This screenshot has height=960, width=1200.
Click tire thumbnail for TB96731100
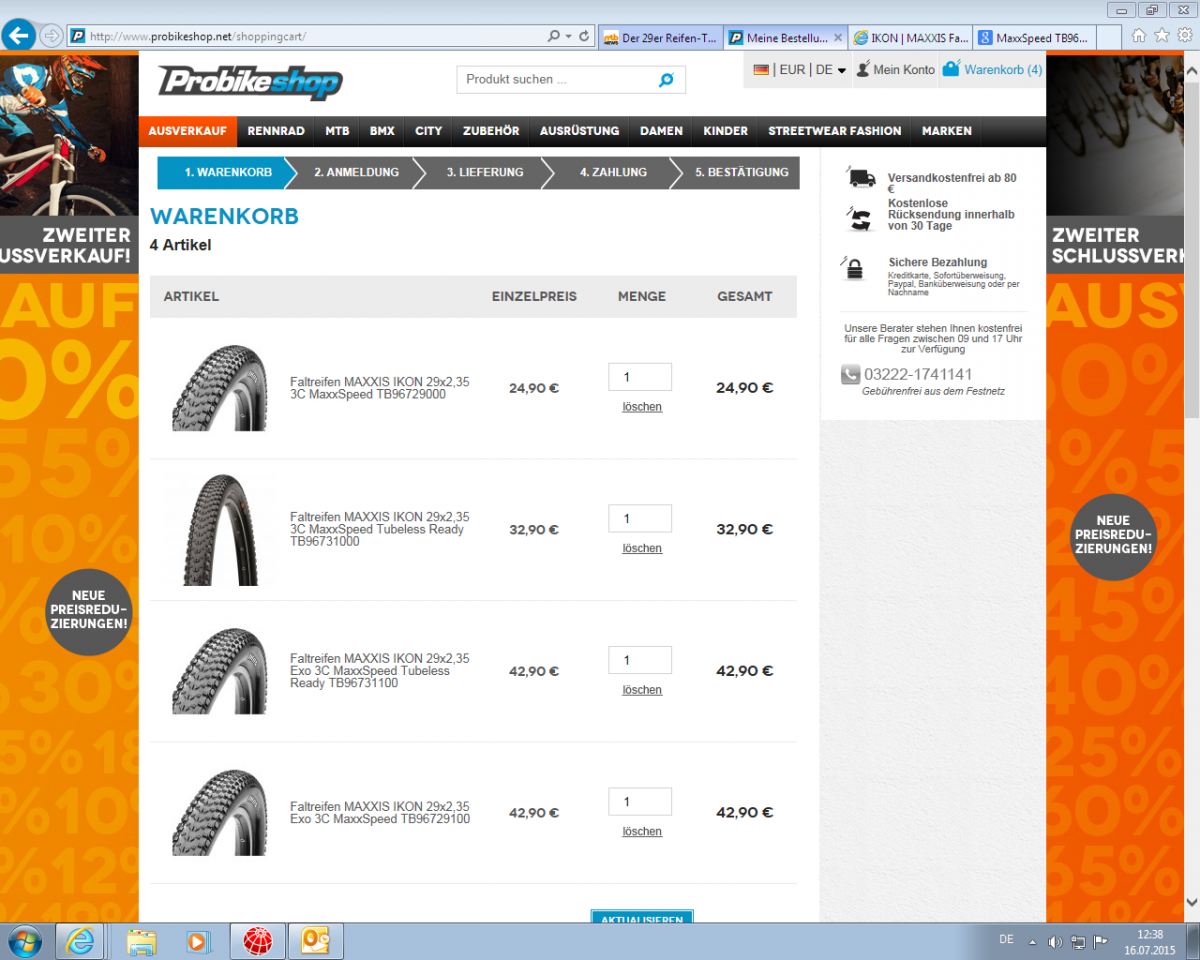220,671
